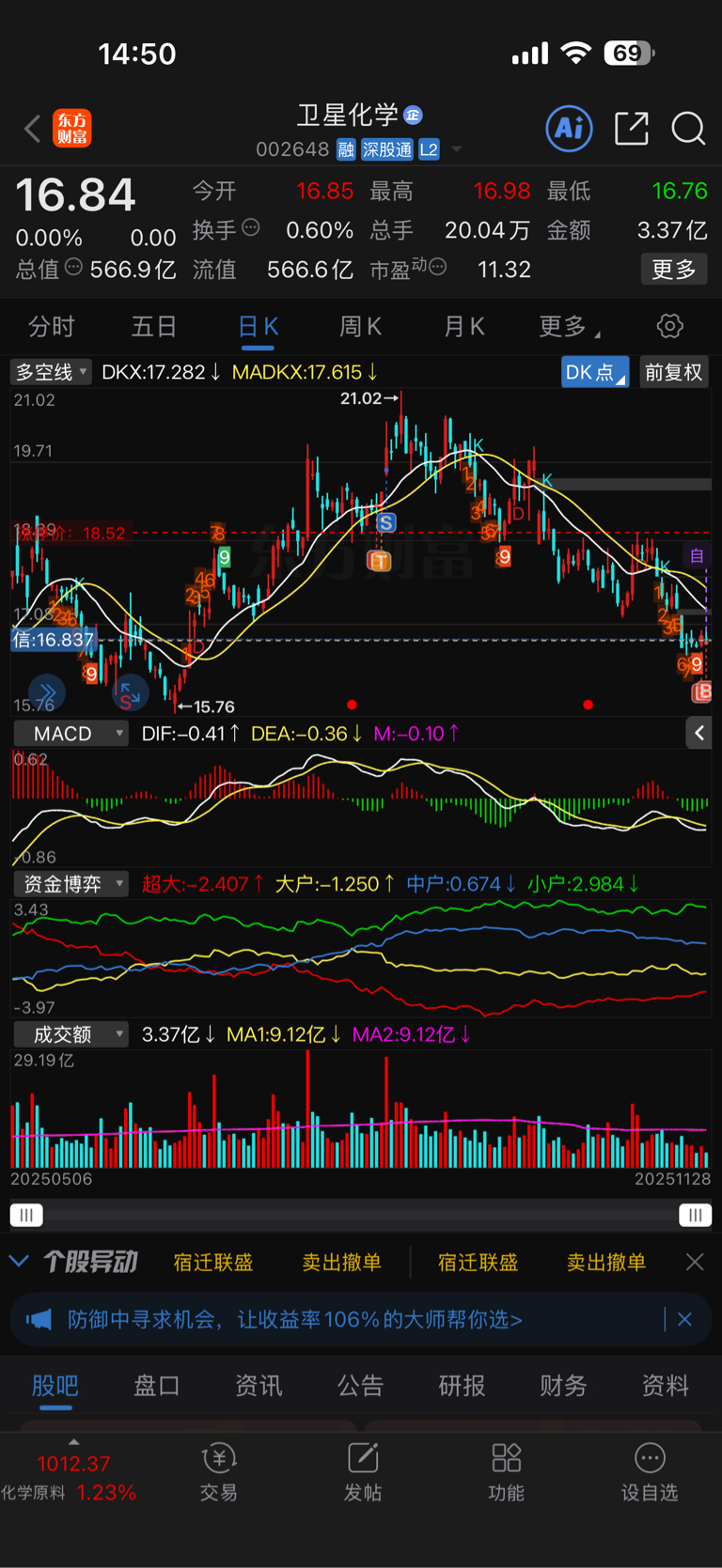This screenshot has width=722, height=1568.
Task: Collapse 个股异动 section chevron
Action: pyautogui.click(x=19, y=1261)
